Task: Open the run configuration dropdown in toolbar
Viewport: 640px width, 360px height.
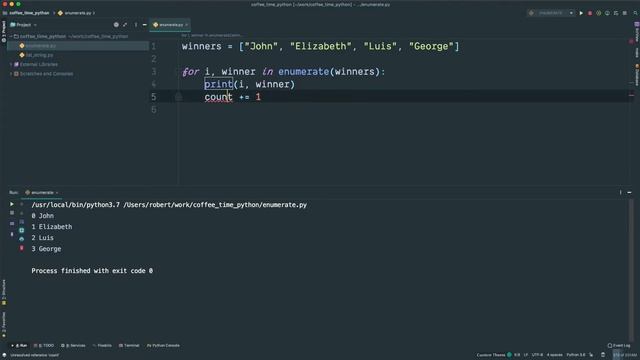Action: (x=551, y=13)
